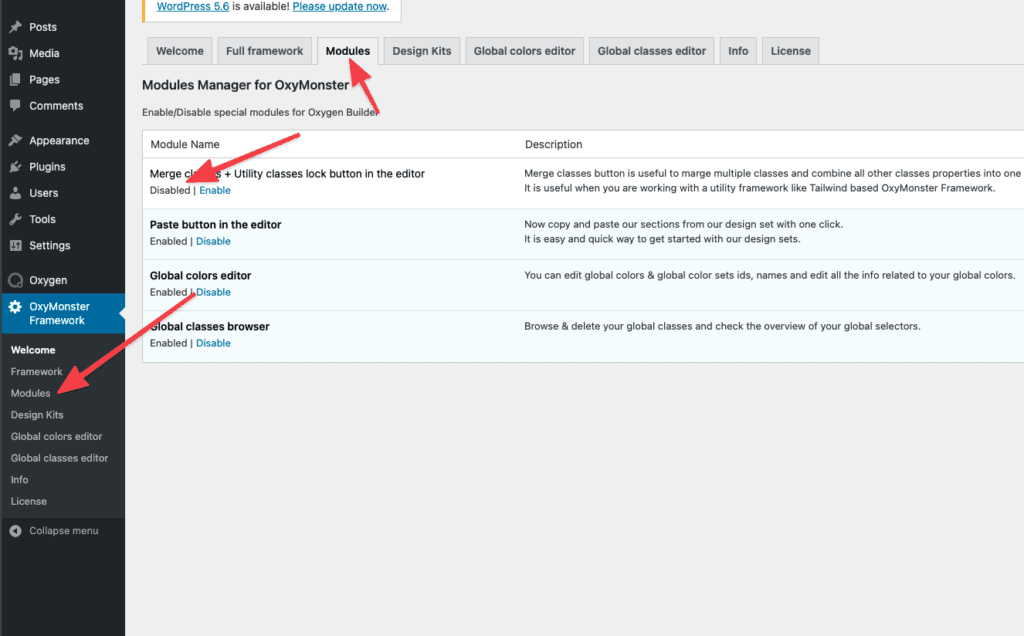Viewport: 1024px width, 636px height.
Task: Collapse the admin menu via its label
Action: [x=64, y=531]
